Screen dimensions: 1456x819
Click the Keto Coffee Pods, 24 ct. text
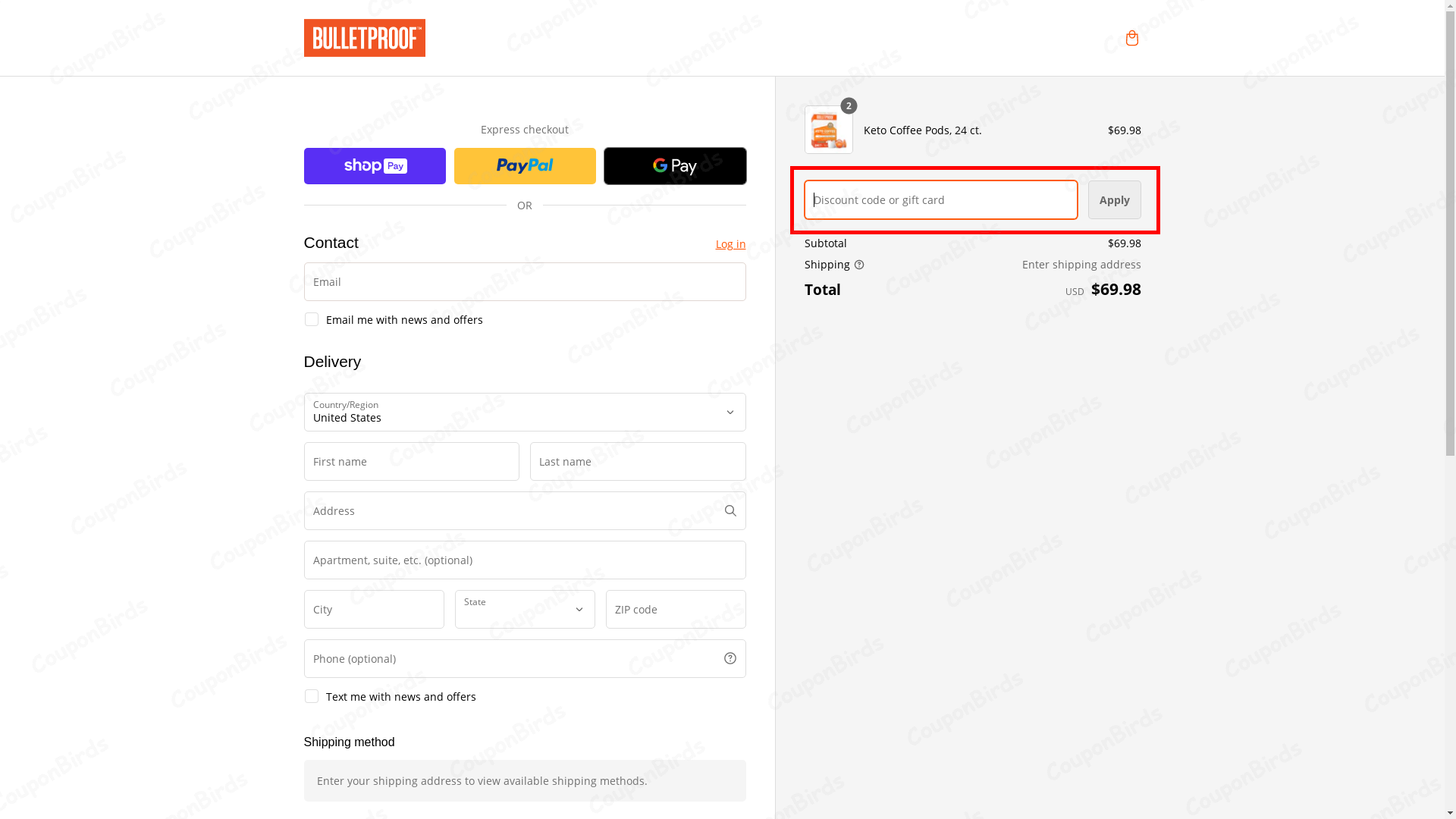click(x=922, y=130)
